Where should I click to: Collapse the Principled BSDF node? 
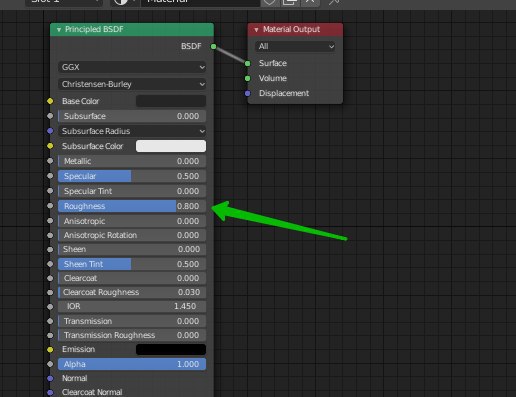[59, 30]
